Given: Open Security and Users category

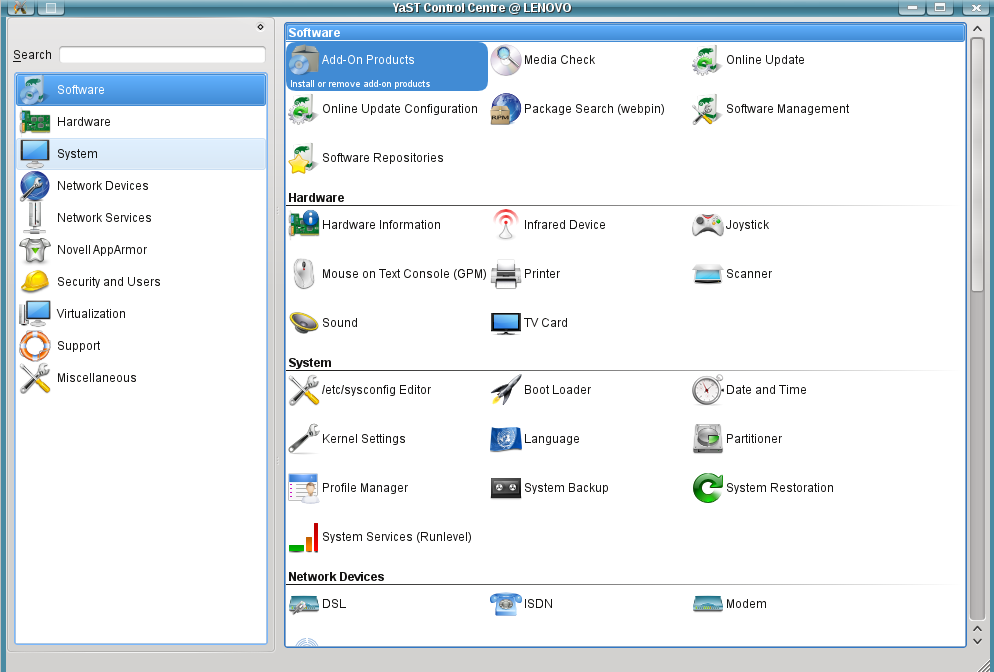Looking at the screenshot, I should (141, 281).
